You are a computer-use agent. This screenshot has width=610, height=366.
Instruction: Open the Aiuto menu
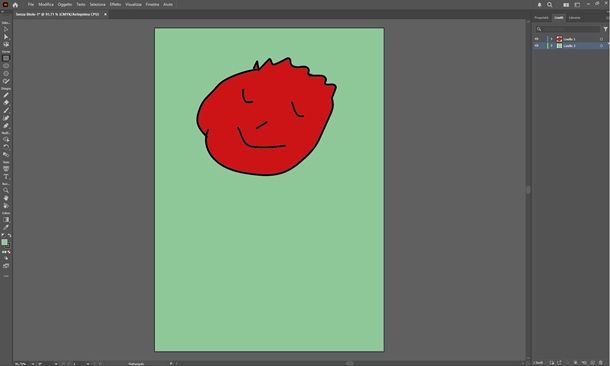(168, 5)
